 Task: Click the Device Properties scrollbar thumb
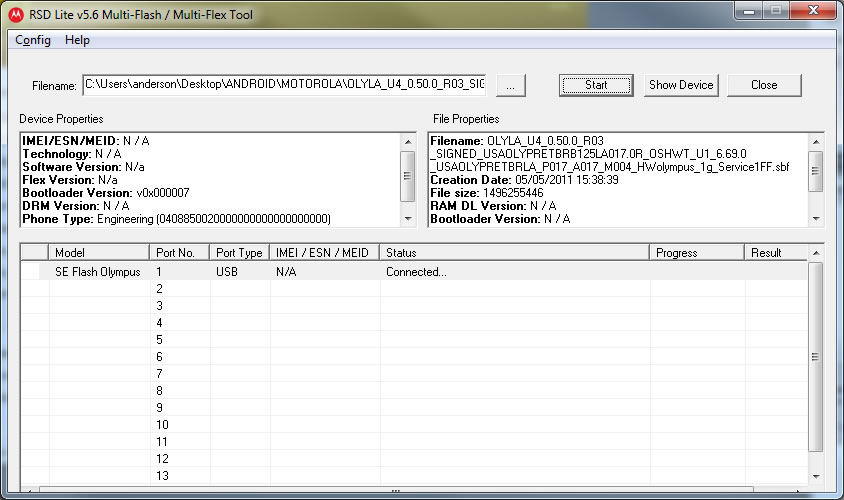[407, 176]
